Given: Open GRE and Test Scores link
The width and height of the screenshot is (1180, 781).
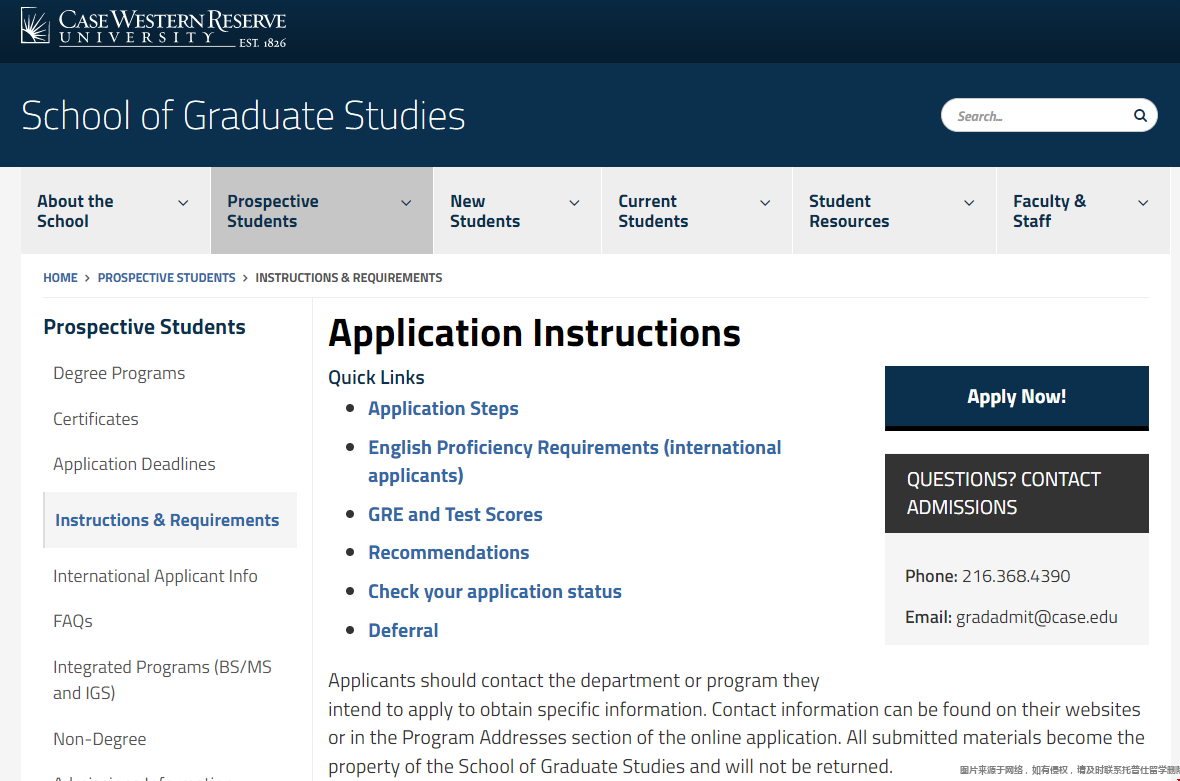Looking at the screenshot, I should (x=455, y=515).
